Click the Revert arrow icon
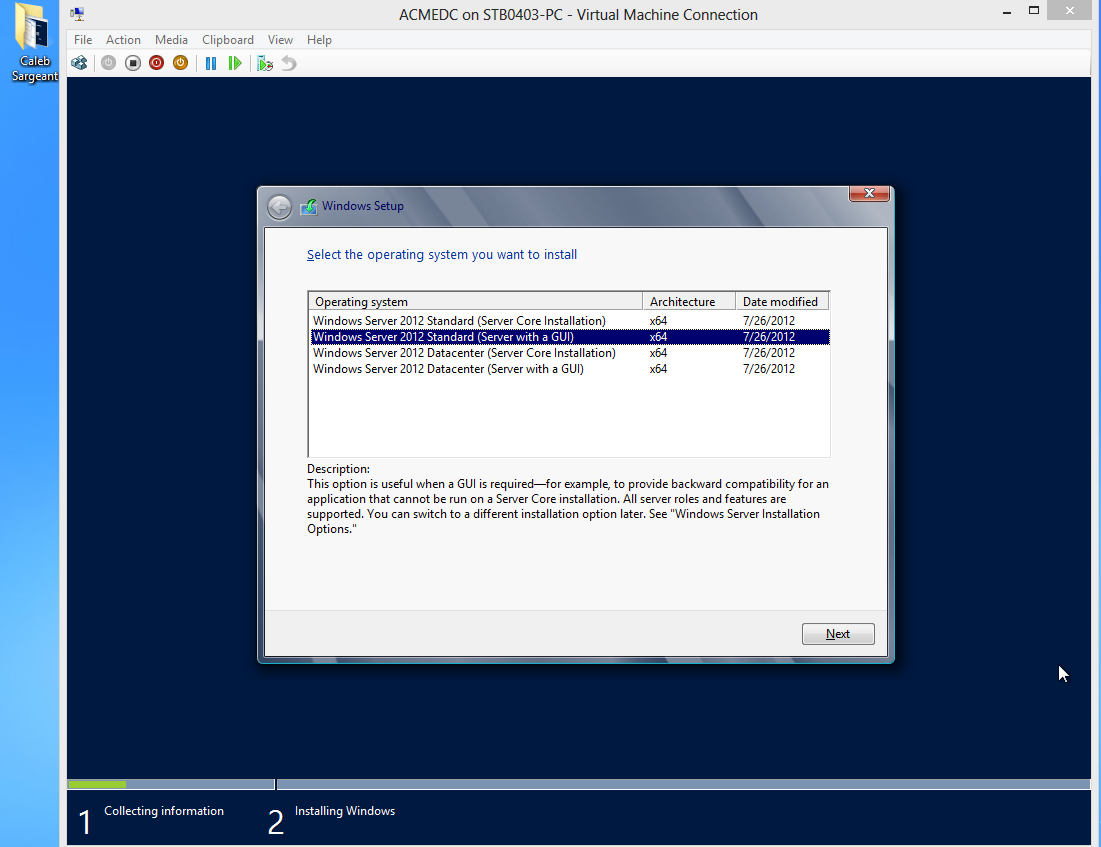 (x=289, y=63)
